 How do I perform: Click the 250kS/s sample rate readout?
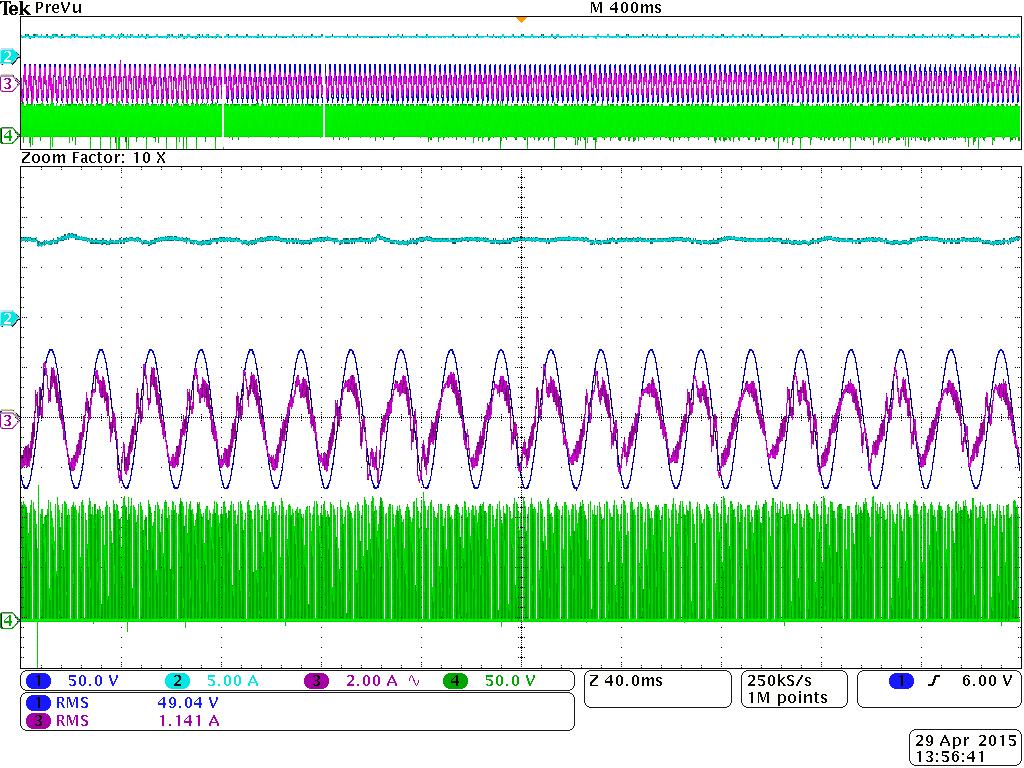[x=780, y=681]
